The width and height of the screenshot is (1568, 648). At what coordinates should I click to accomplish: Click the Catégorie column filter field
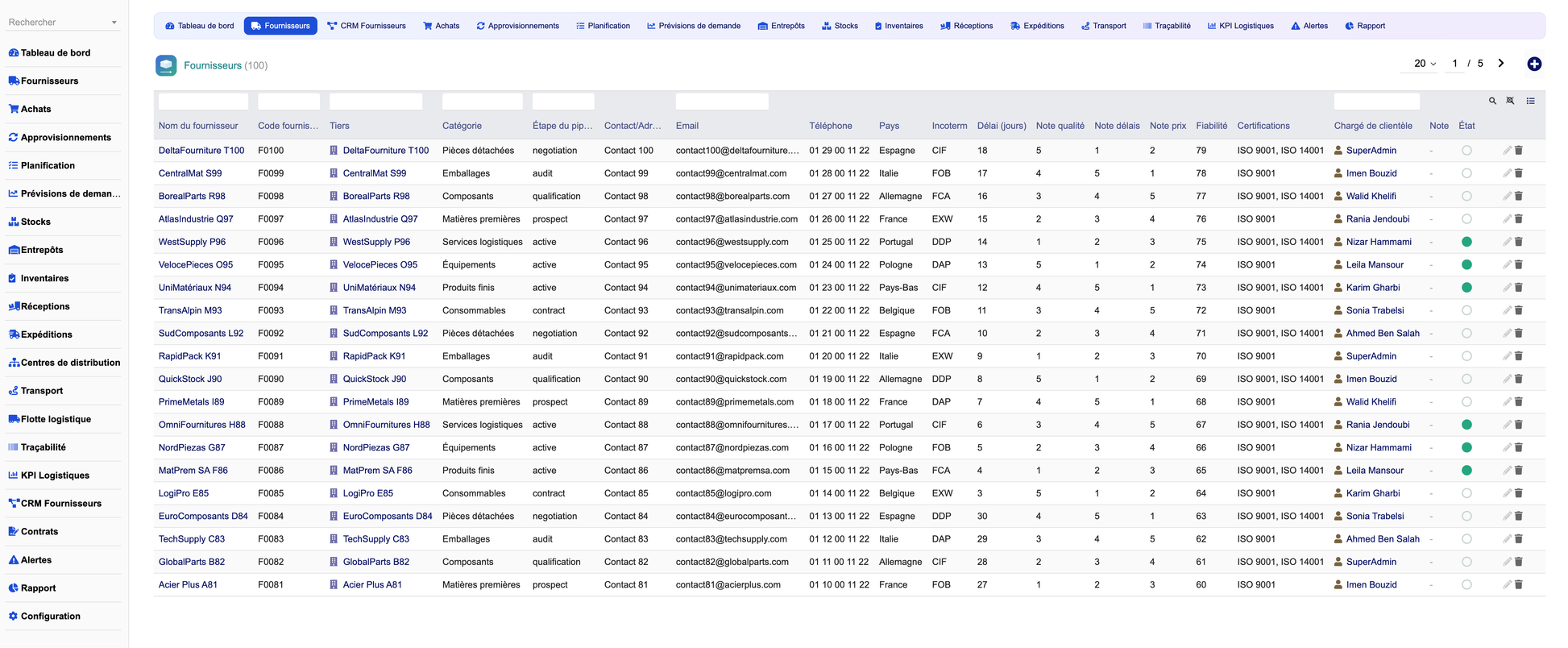[x=482, y=102]
